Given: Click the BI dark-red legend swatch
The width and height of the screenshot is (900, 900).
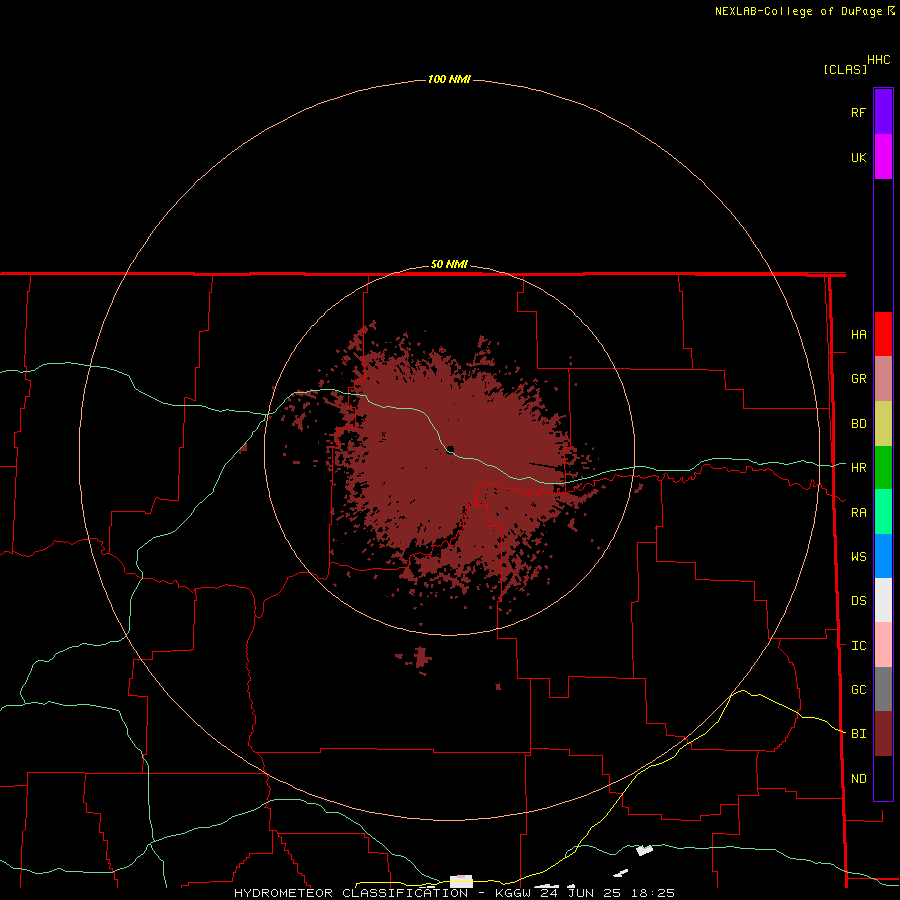Looking at the screenshot, I should pyautogui.click(x=883, y=734).
